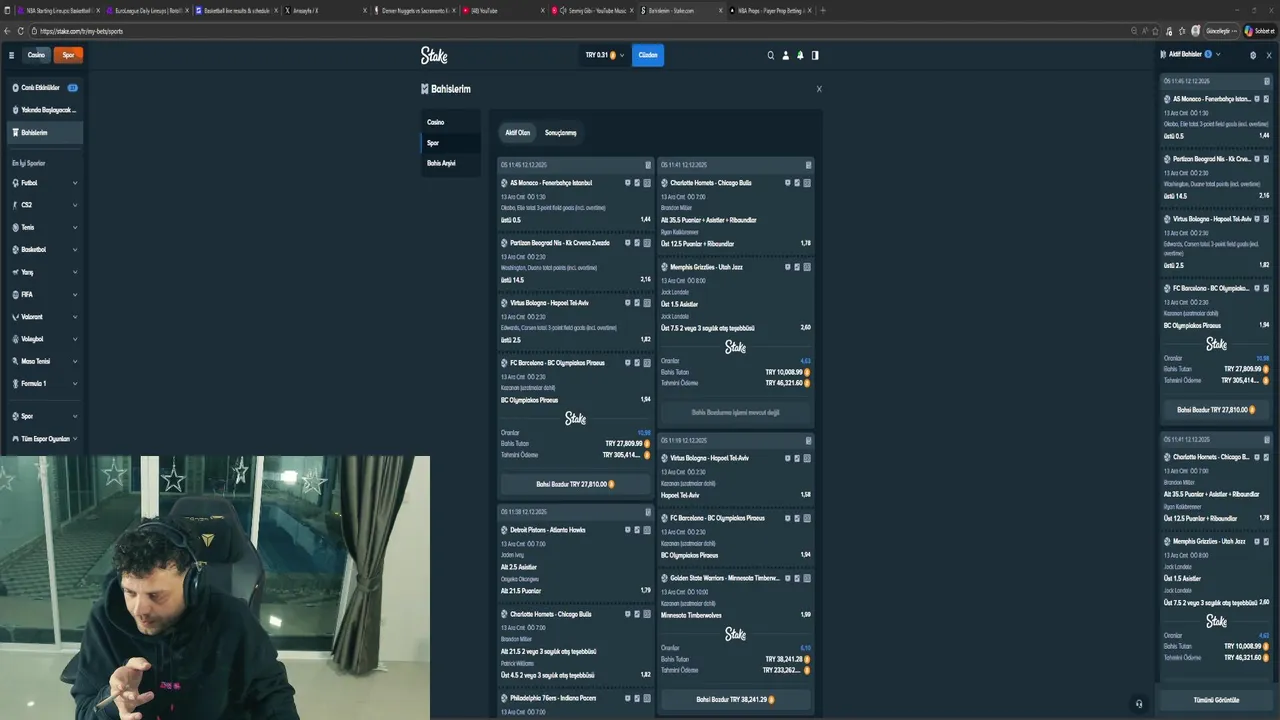Click rightmost icon on Memphis Grizzlies - Utah Jazz row
This screenshot has width=1280, height=720.
[x=807, y=267]
